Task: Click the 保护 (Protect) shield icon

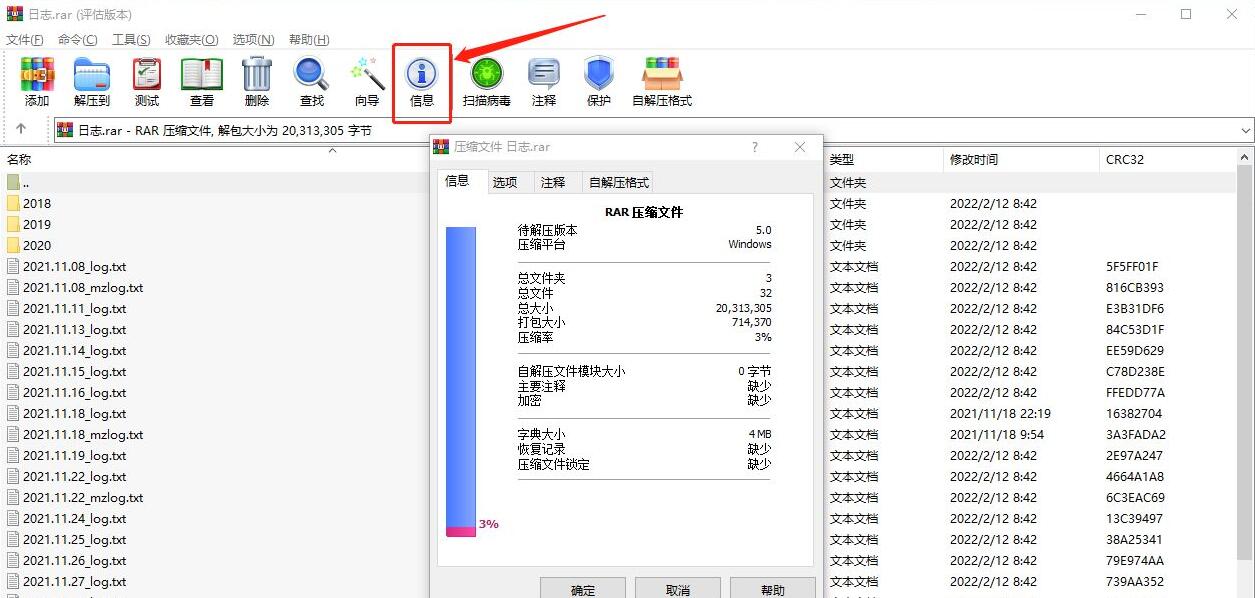Action: [x=599, y=74]
